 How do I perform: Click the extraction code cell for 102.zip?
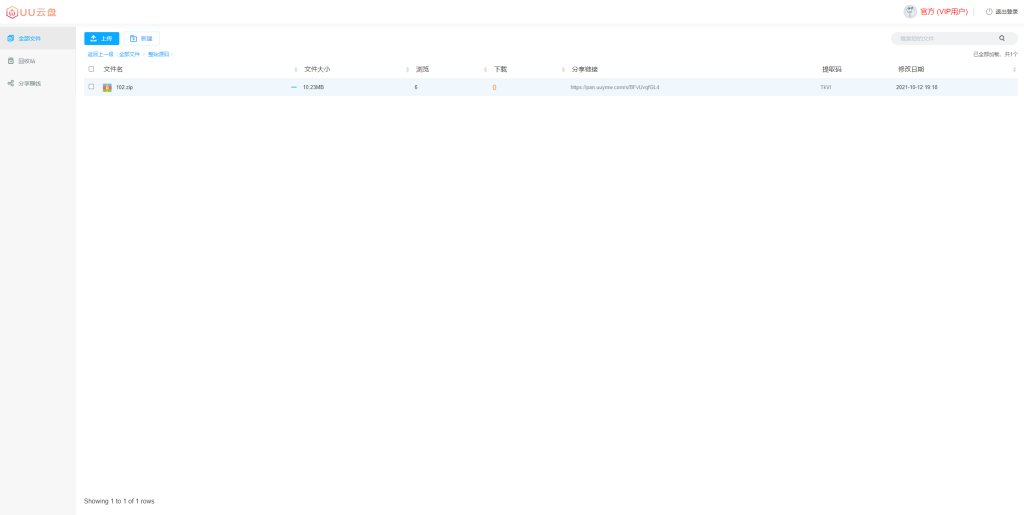(x=825, y=87)
